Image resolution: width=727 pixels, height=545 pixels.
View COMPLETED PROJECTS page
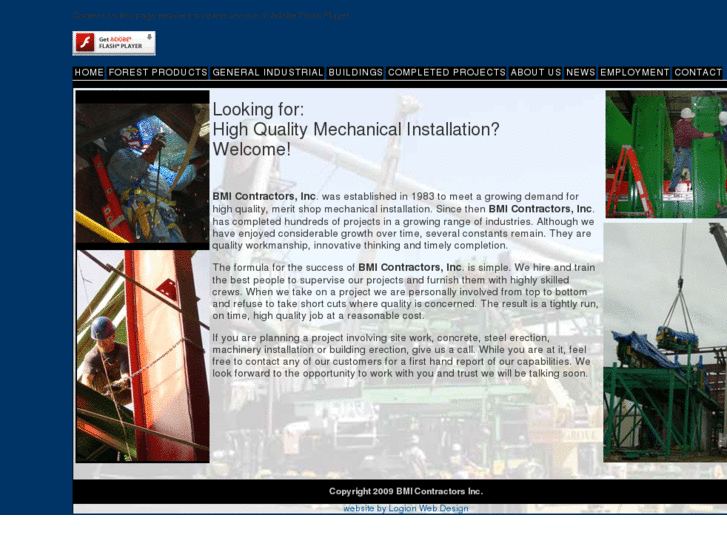tap(446, 73)
